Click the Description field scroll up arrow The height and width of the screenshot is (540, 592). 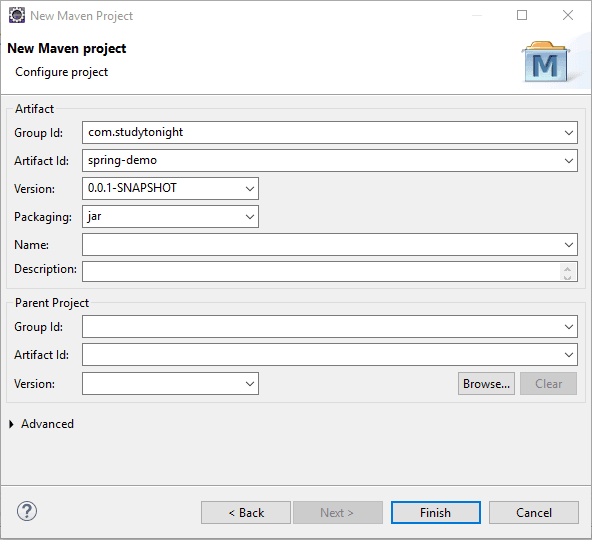click(567, 268)
